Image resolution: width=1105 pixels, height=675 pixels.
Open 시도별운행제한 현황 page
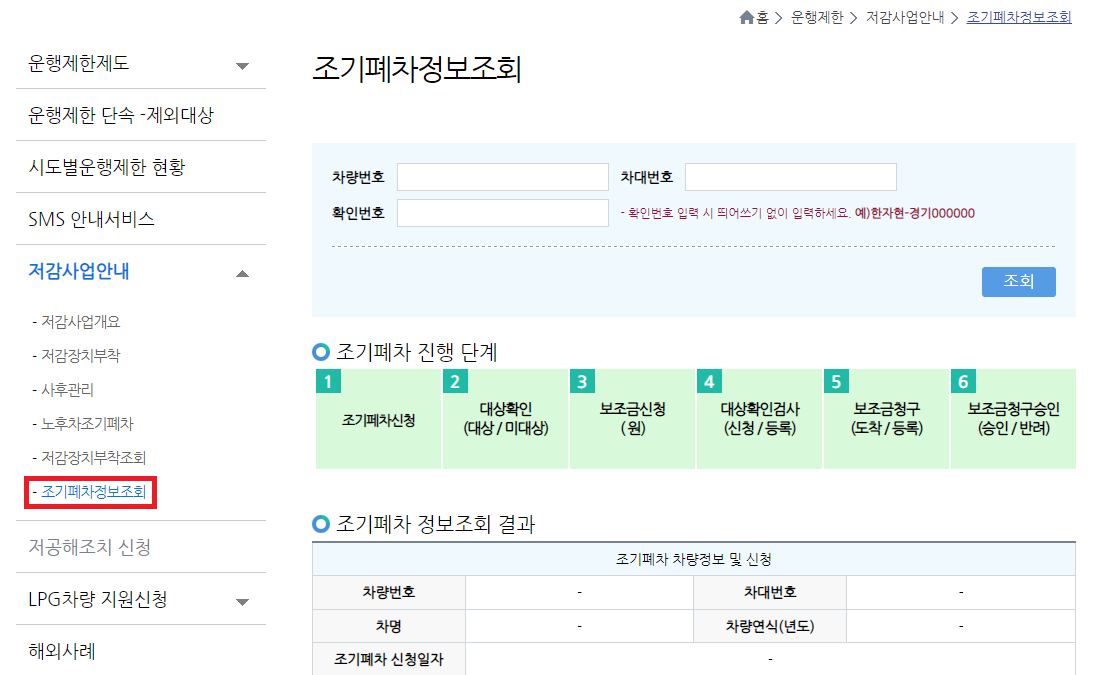click(107, 166)
